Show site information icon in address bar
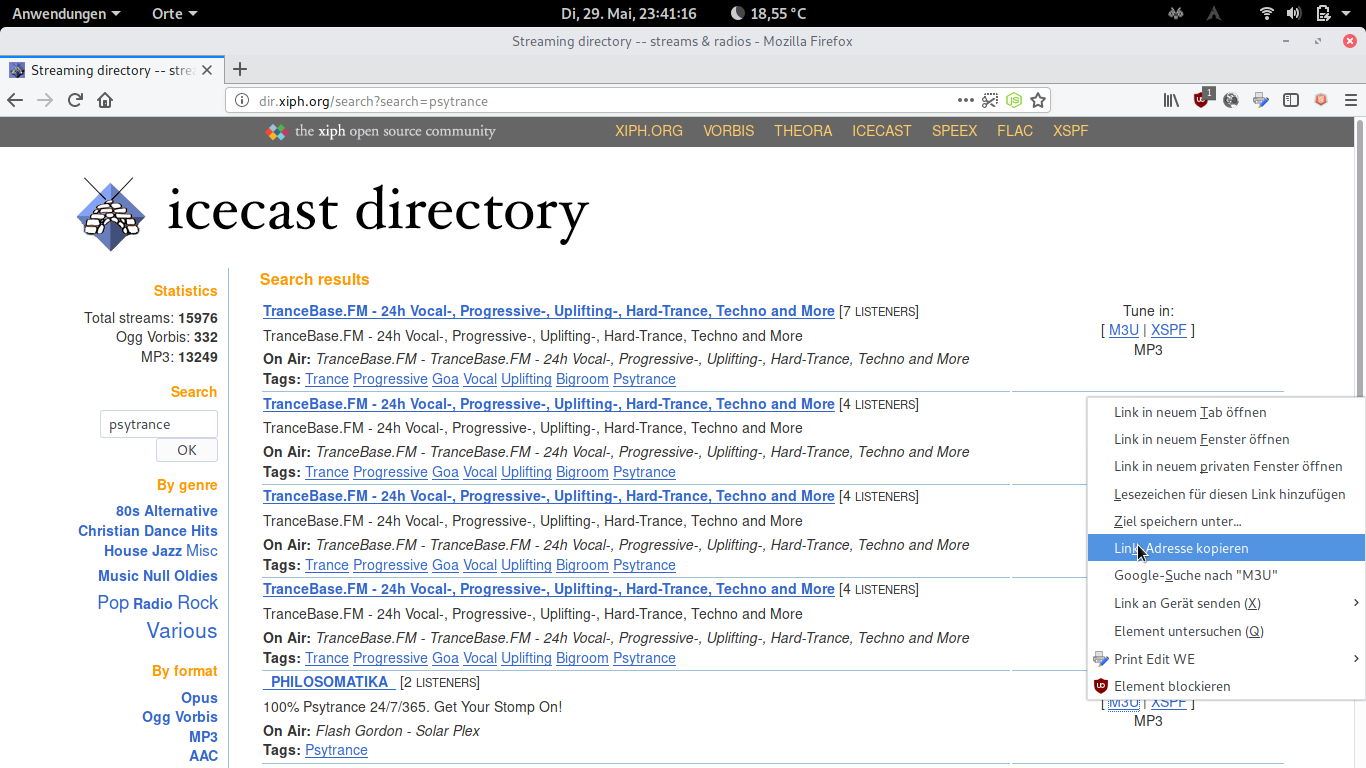Image resolution: width=1366 pixels, height=768 pixels. 241,100
